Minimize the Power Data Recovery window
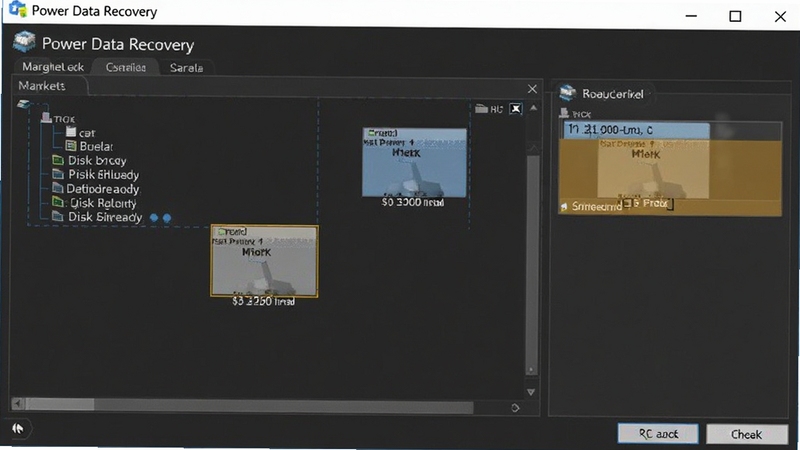This screenshot has height=450, width=800. 691,16
